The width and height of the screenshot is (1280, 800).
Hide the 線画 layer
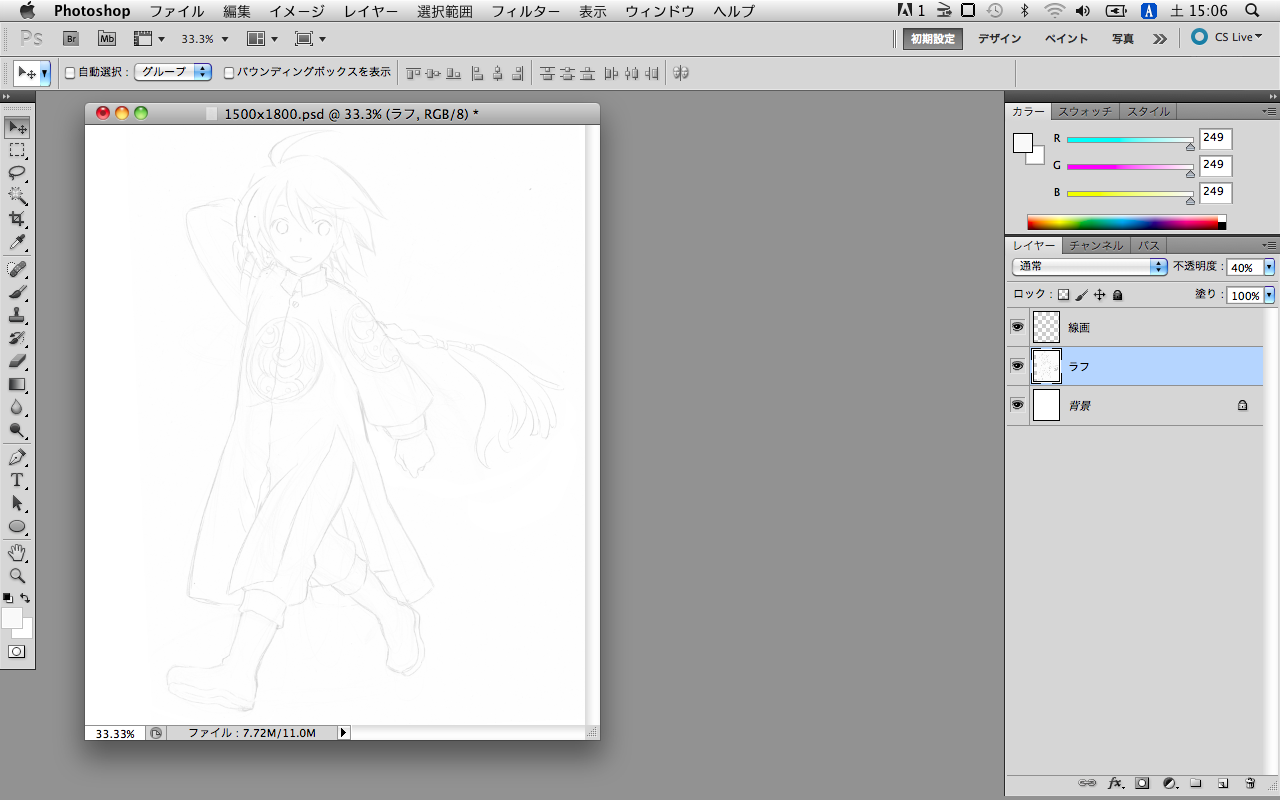tap(1017, 327)
